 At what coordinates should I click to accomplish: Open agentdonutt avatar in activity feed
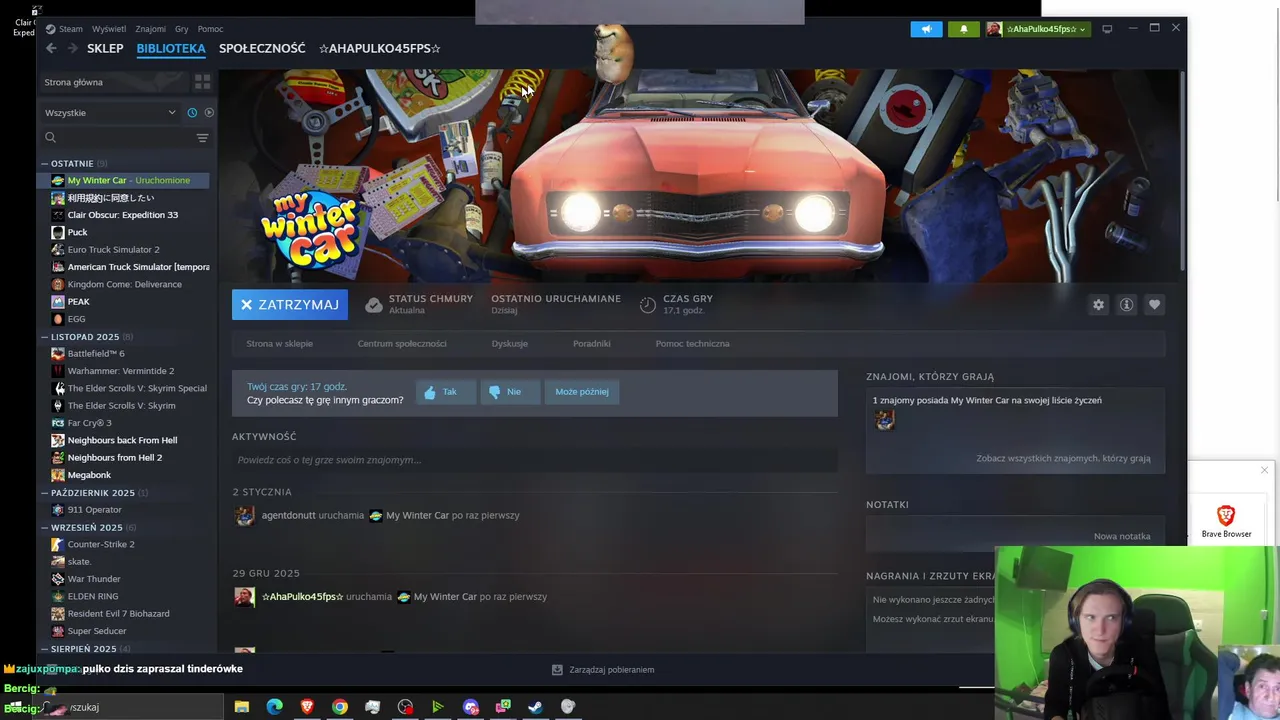pyautogui.click(x=244, y=516)
